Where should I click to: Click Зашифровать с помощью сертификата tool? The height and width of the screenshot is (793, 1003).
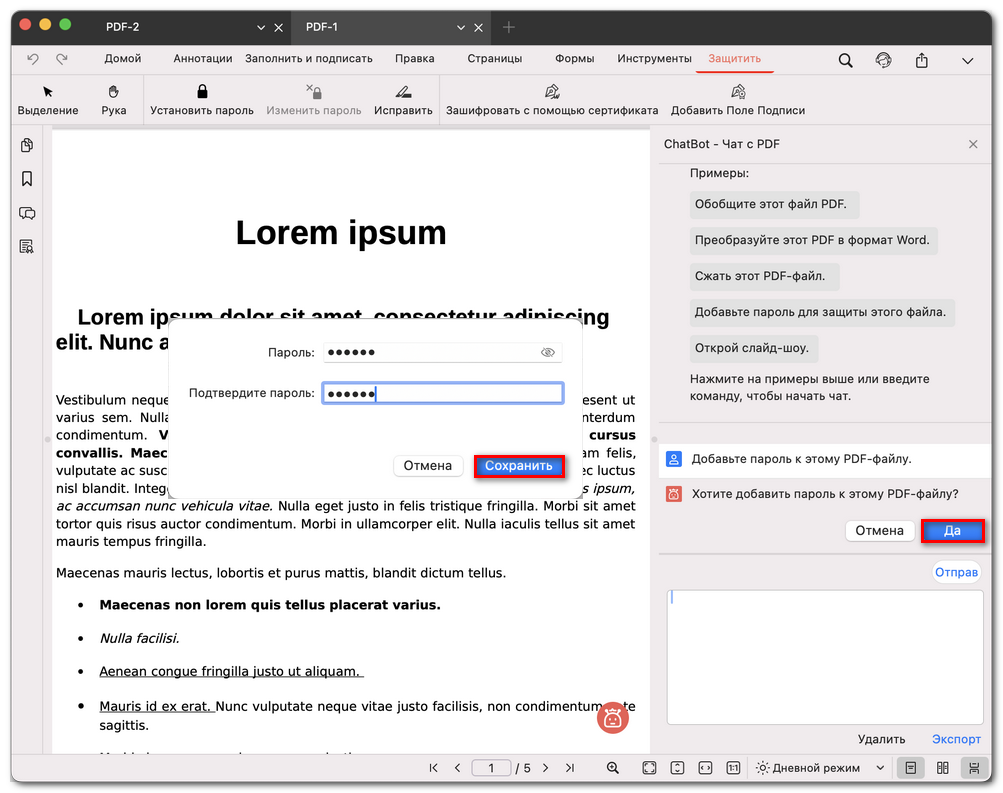pyautogui.click(x=551, y=92)
